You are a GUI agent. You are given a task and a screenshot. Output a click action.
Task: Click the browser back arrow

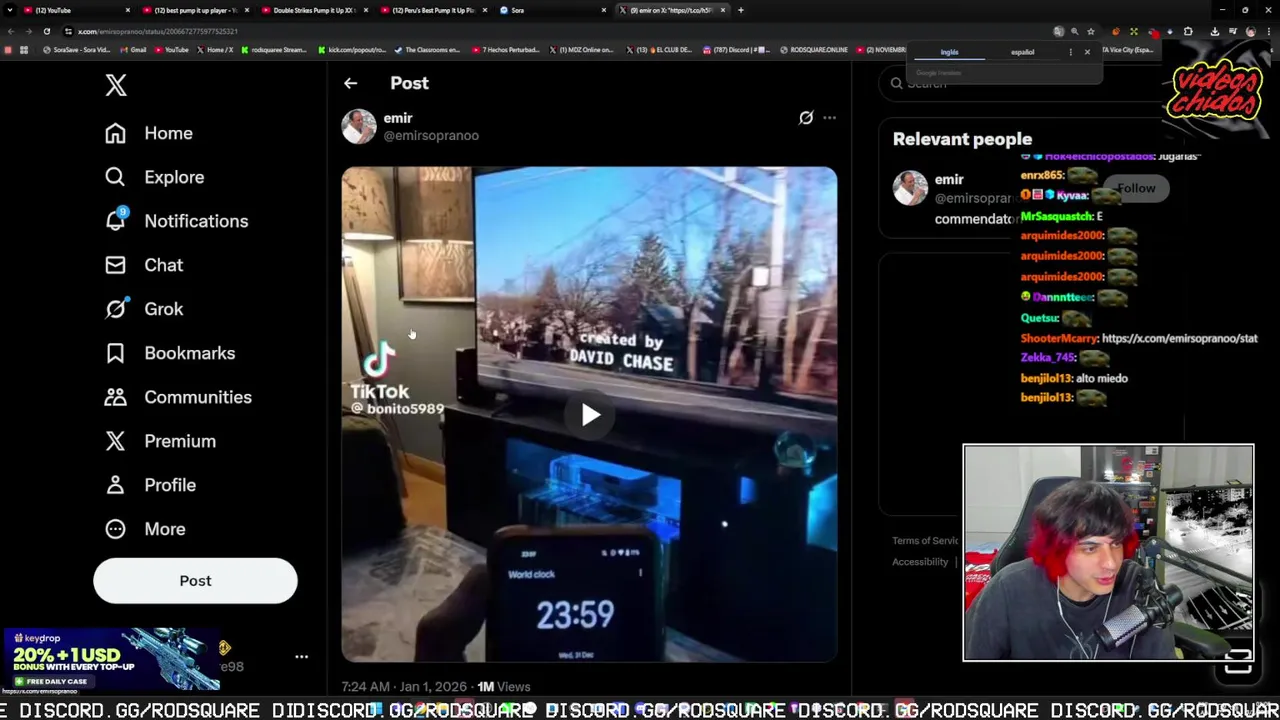point(11,31)
